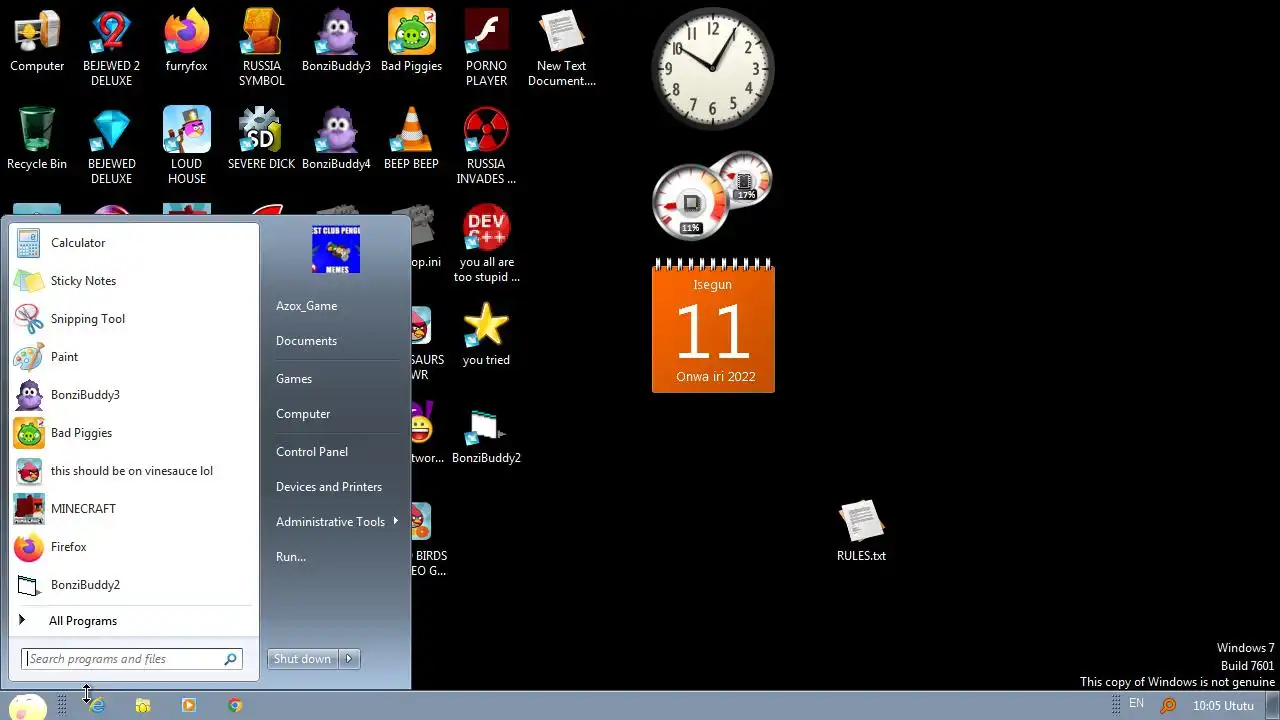Viewport: 1280px width, 720px height.
Task: Expand the Administrative Tools submenu
Action: pyautogui.click(x=336, y=522)
